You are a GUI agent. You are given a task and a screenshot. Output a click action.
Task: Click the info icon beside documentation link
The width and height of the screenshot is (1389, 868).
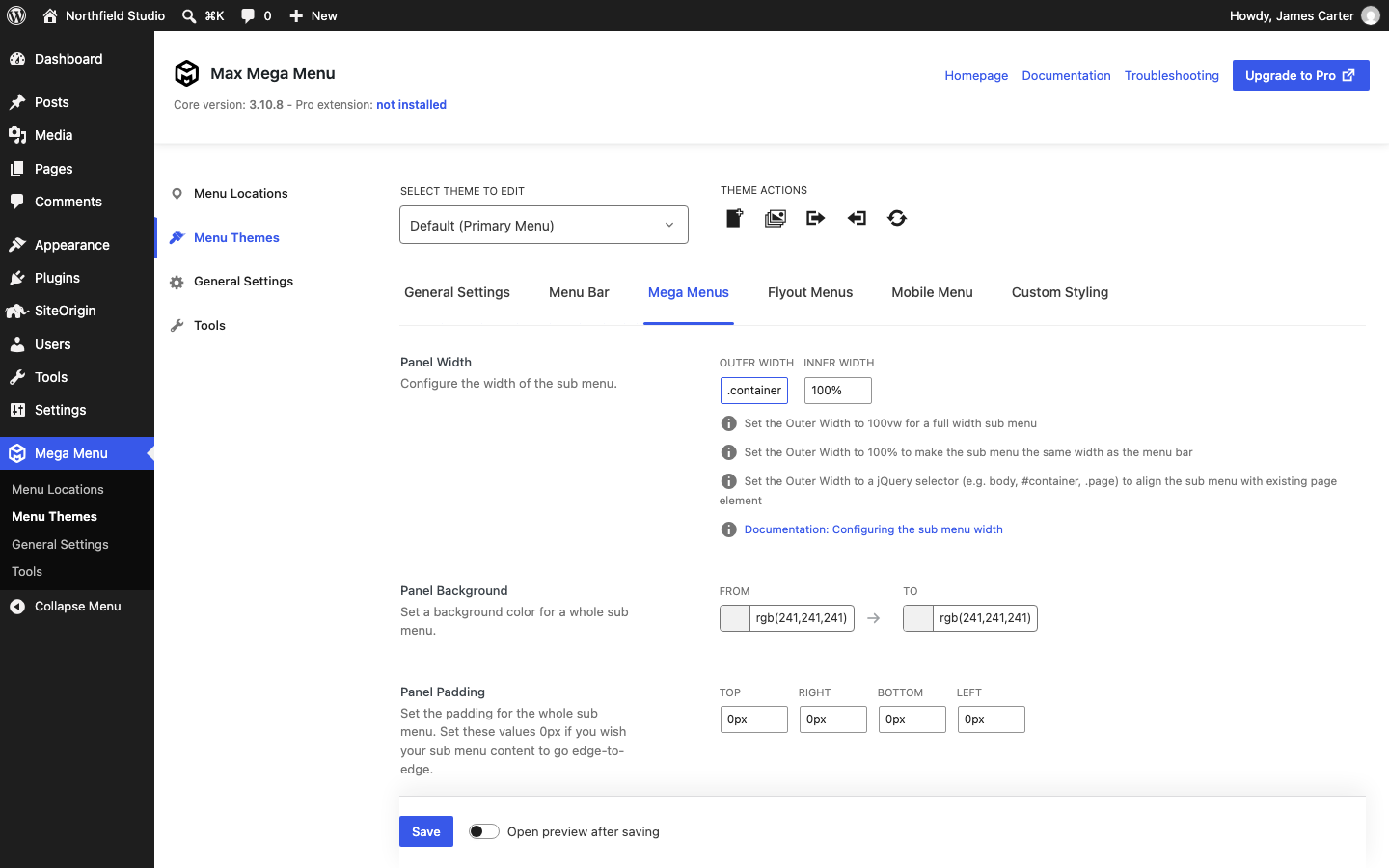pyautogui.click(x=729, y=529)
